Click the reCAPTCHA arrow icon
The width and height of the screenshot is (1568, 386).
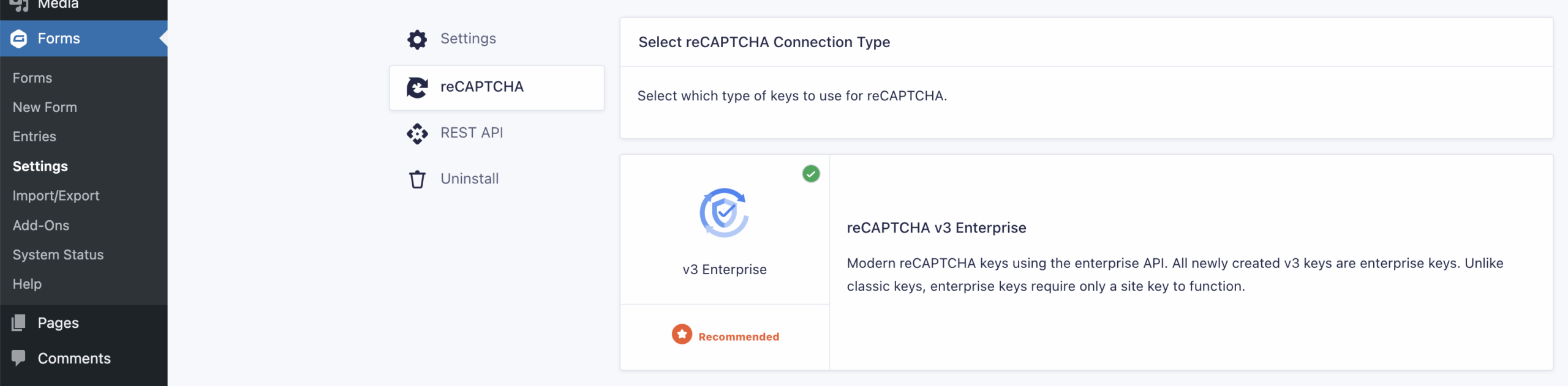click(x=417, y=87)
